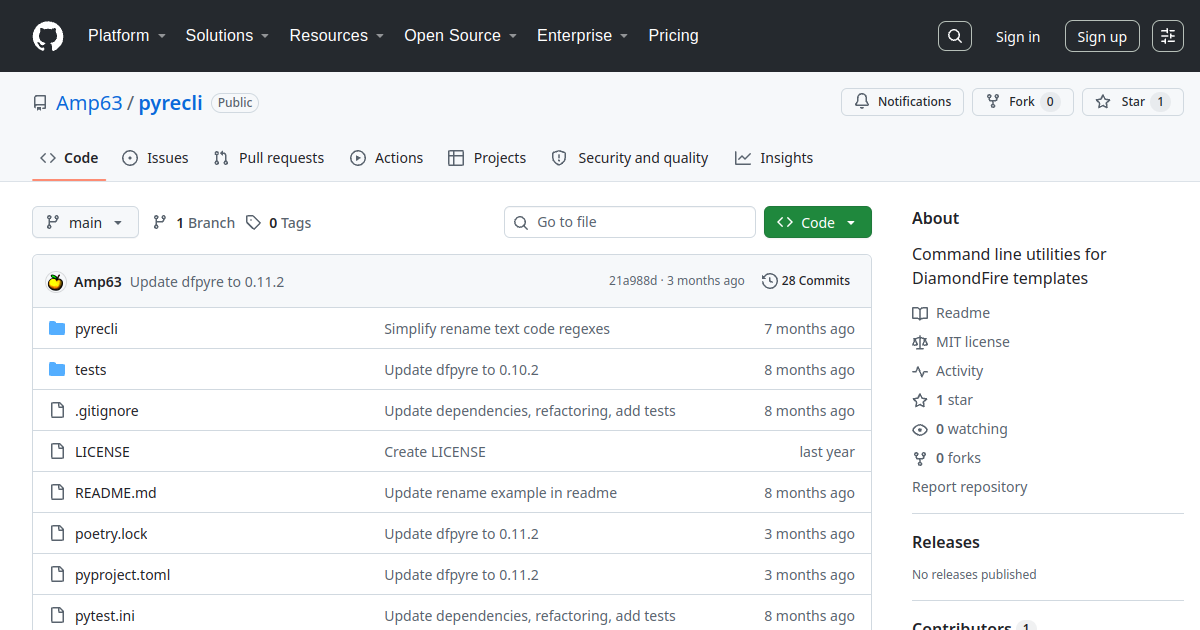Click the GitHub Octocat logo

coord(48,36)
